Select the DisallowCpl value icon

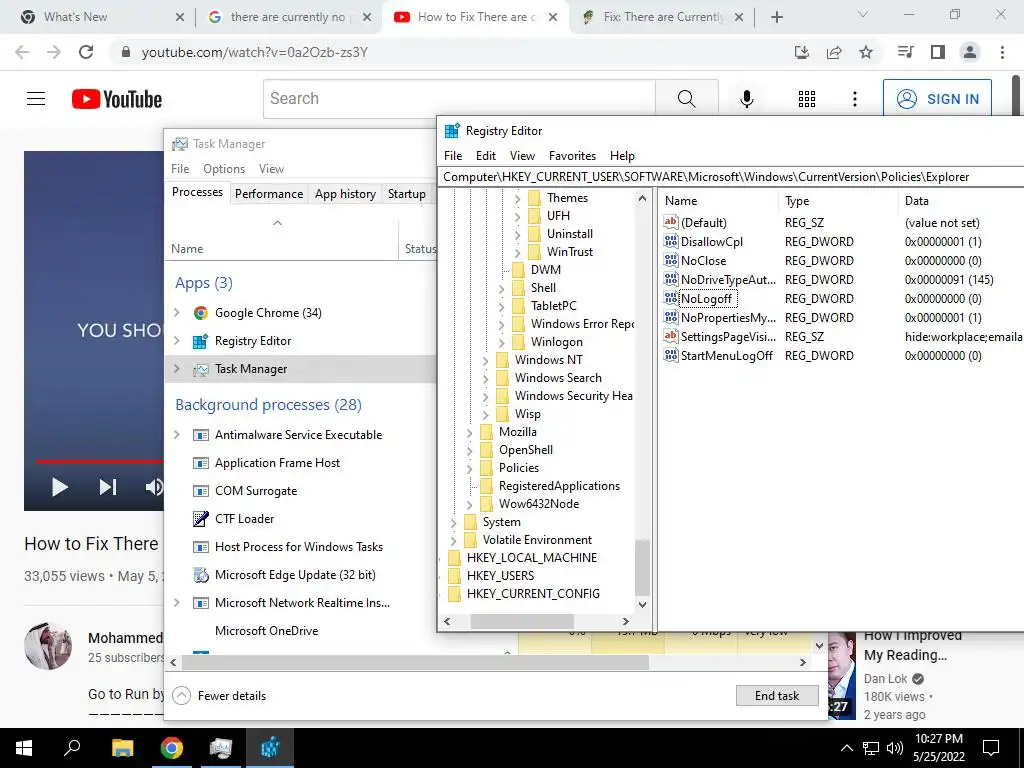671,242
